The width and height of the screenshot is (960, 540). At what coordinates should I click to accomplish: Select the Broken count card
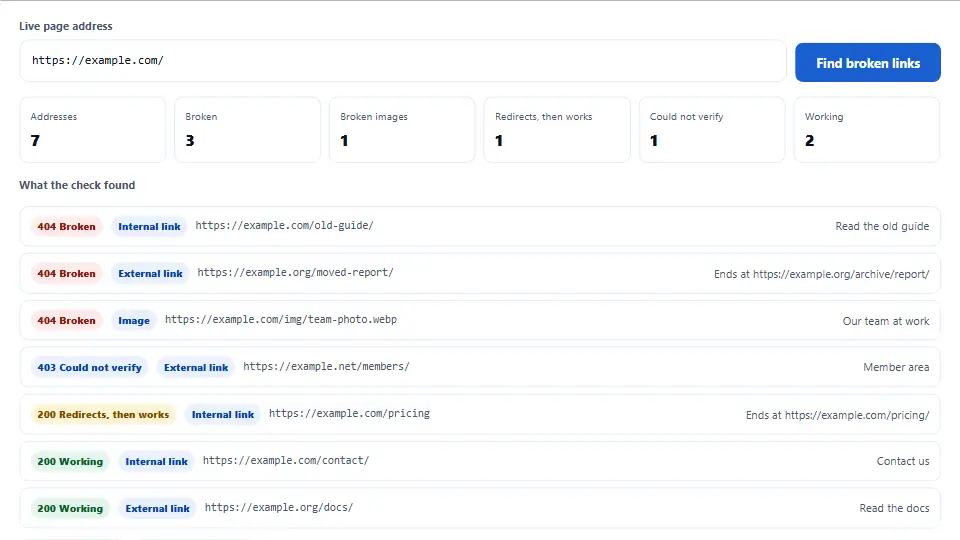(x=247, y=130)
